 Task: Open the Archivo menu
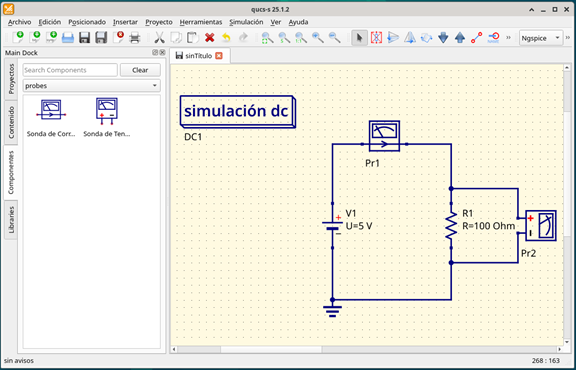19,22
